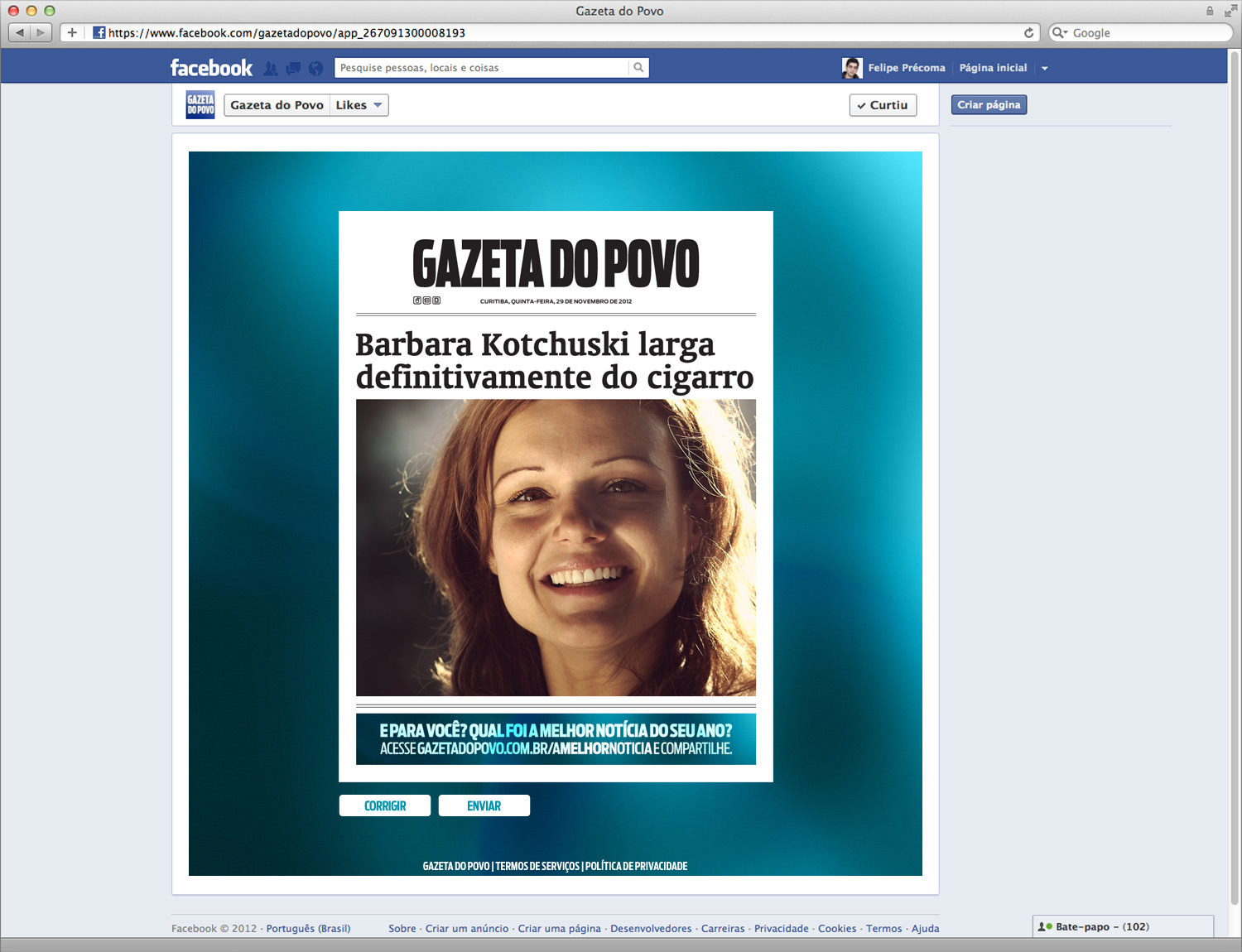1242x952 pixels.
Task: Click the Google search magnifier icon
Action: [1059, 33]
